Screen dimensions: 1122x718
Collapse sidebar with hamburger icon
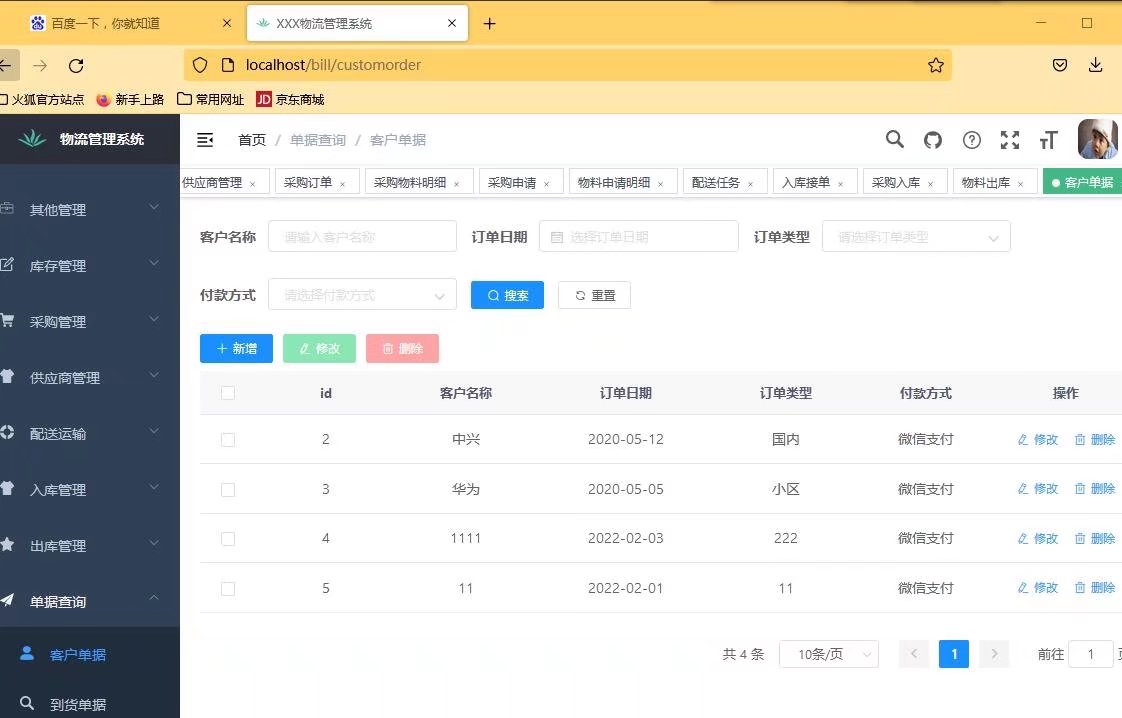tap(205, 140)
